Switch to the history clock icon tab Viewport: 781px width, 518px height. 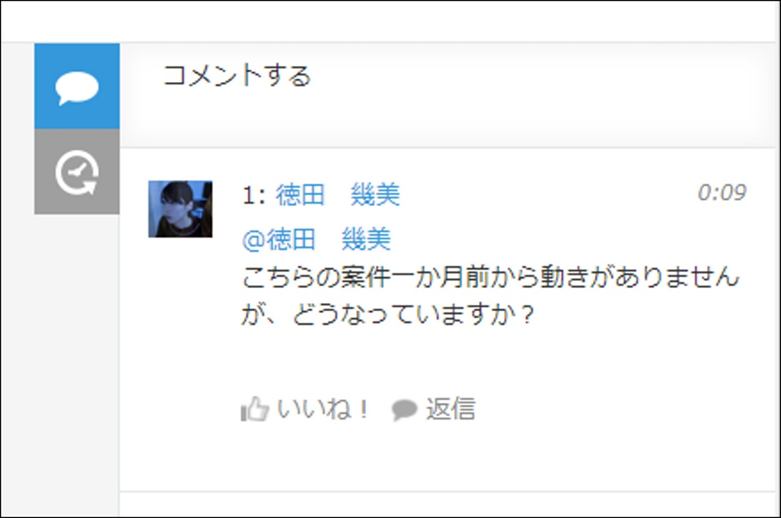(x=77, y=172)
